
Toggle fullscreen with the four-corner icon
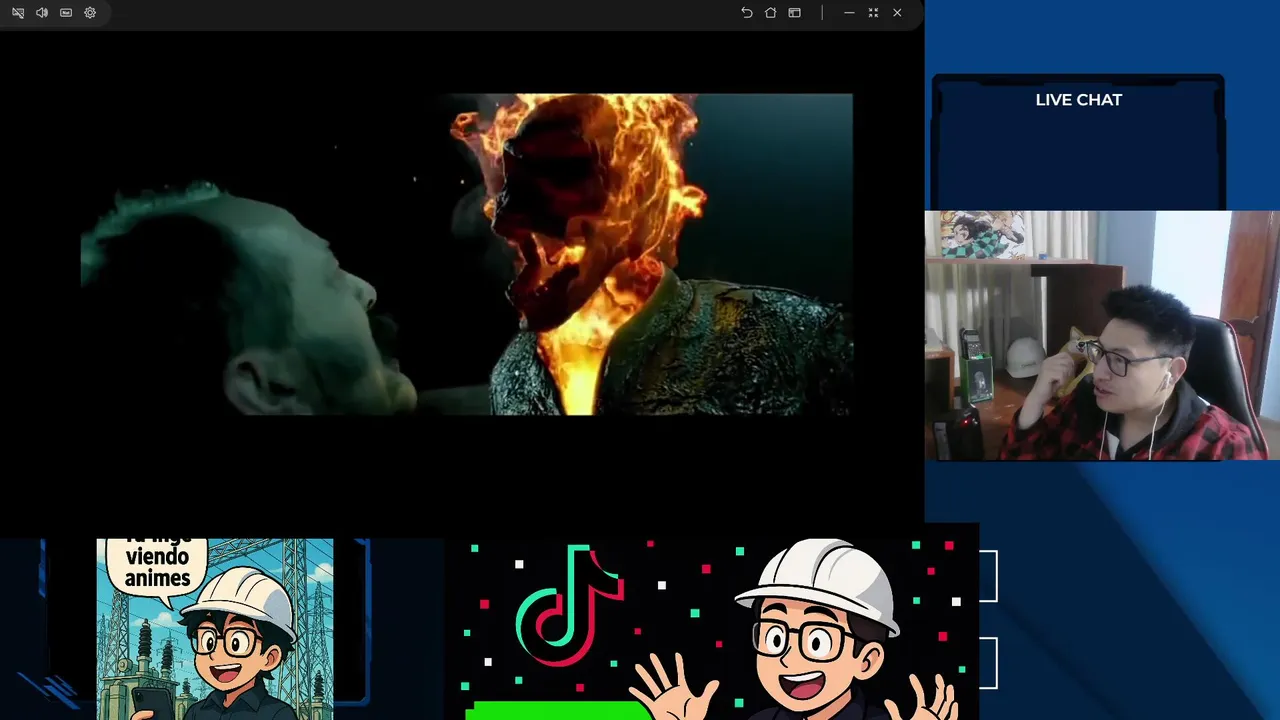point(873,13)
